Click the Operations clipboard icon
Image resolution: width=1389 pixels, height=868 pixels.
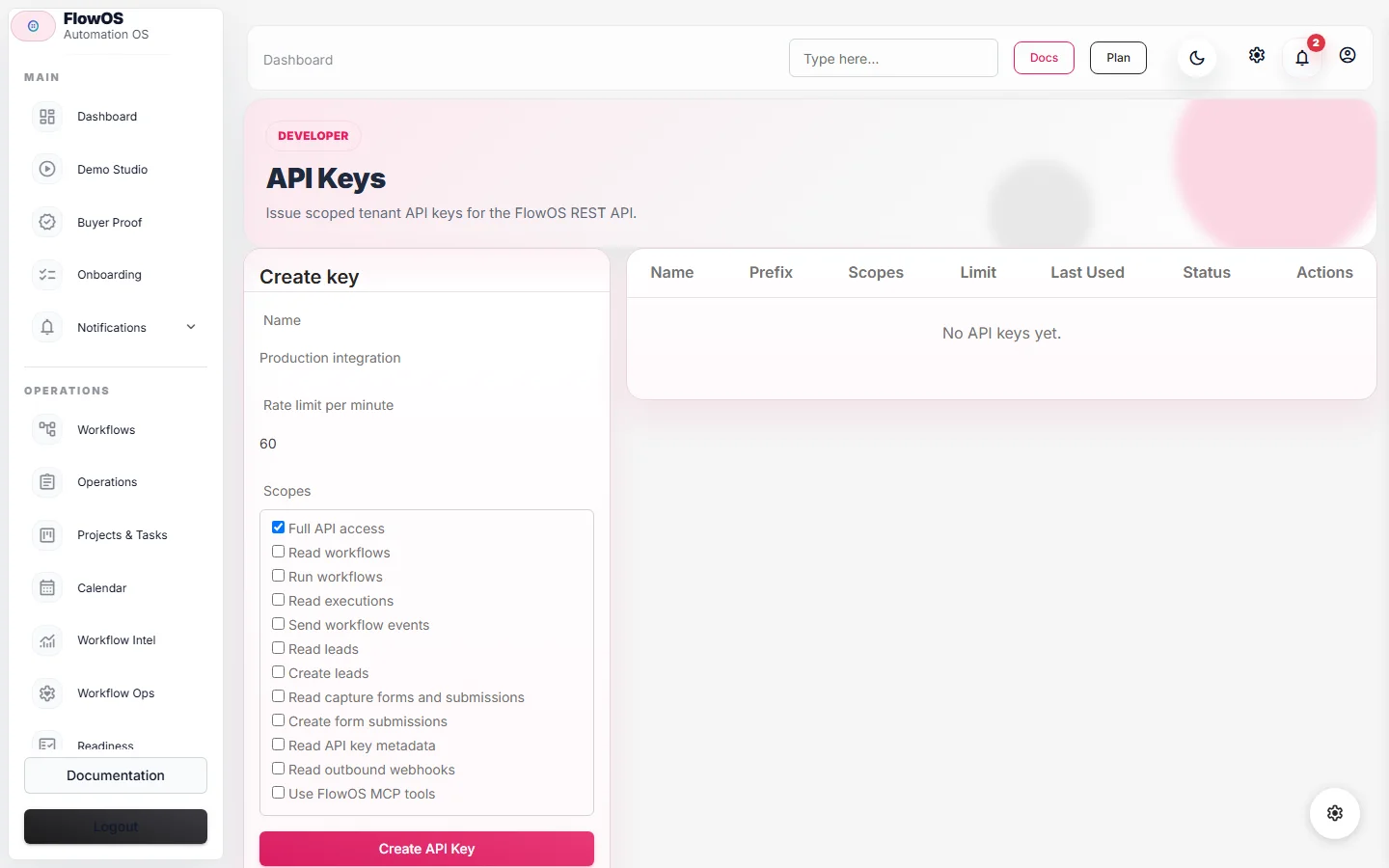[47, 482]
